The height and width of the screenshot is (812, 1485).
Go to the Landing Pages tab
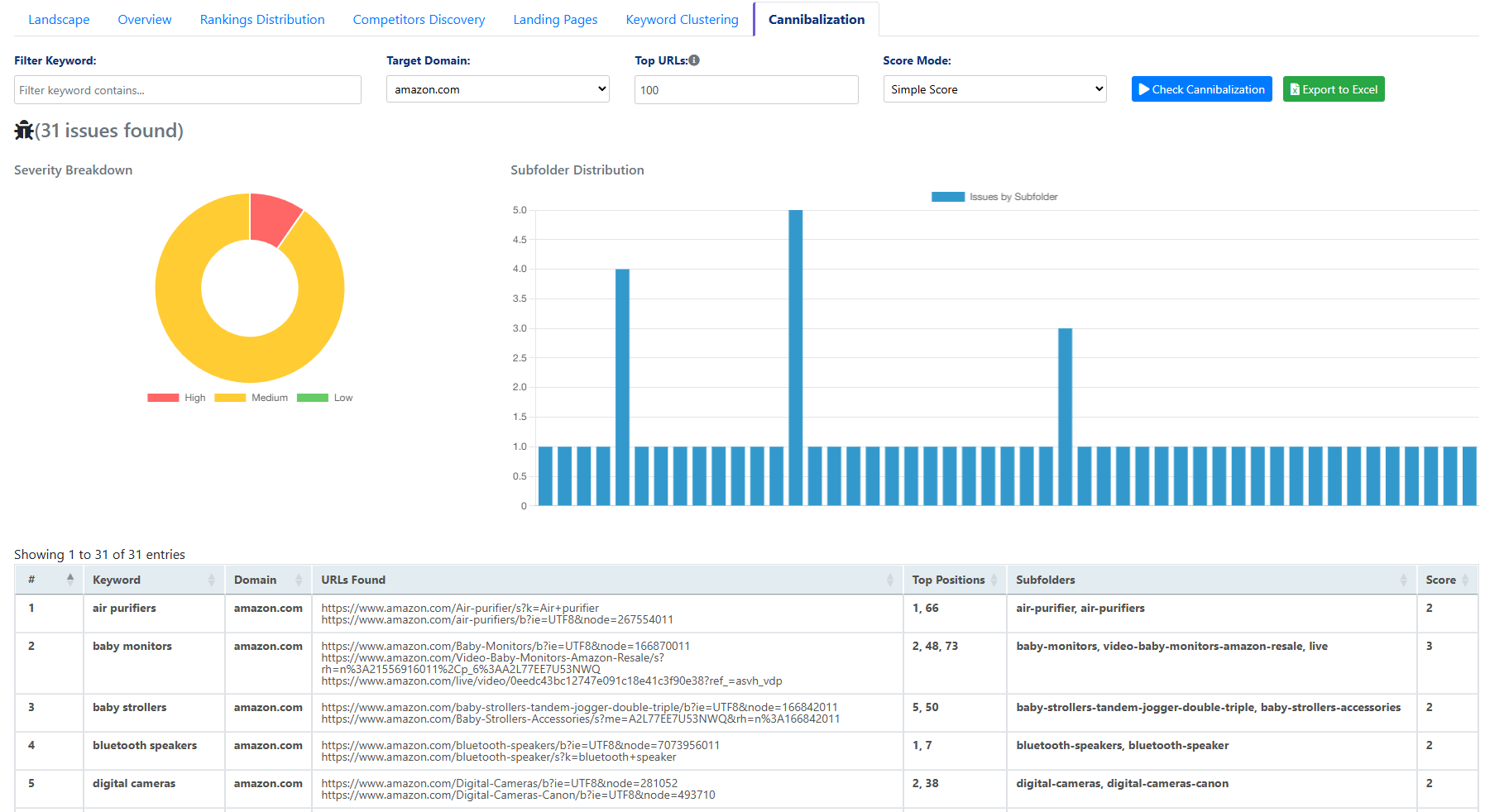555,19
